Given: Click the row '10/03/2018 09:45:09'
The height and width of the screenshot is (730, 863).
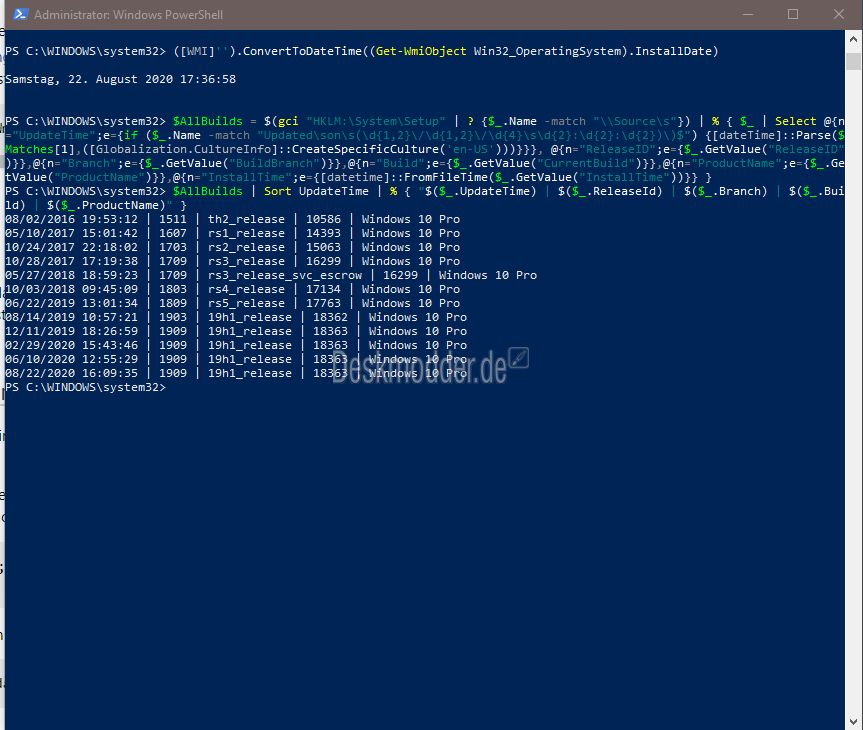Looking at the screenshot, I should tap(232, 290).
